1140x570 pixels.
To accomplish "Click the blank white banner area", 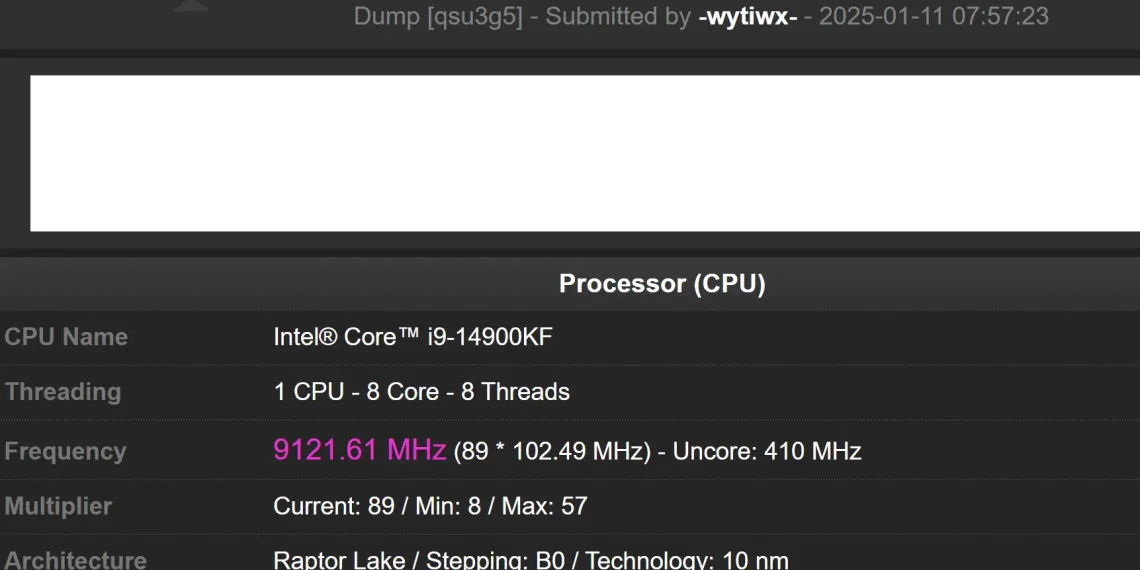I will coord(585,153).
